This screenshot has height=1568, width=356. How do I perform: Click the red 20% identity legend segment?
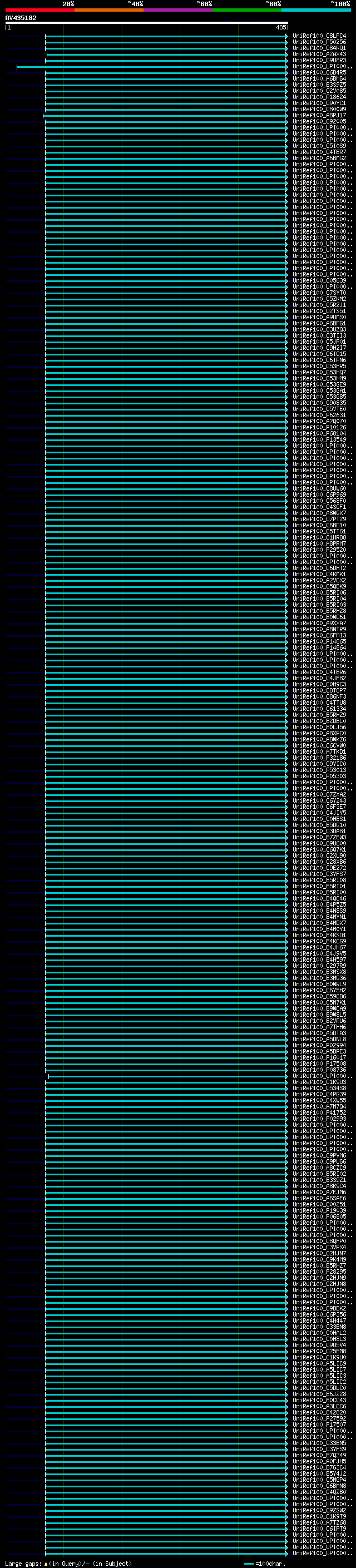[x=40, y=10]
